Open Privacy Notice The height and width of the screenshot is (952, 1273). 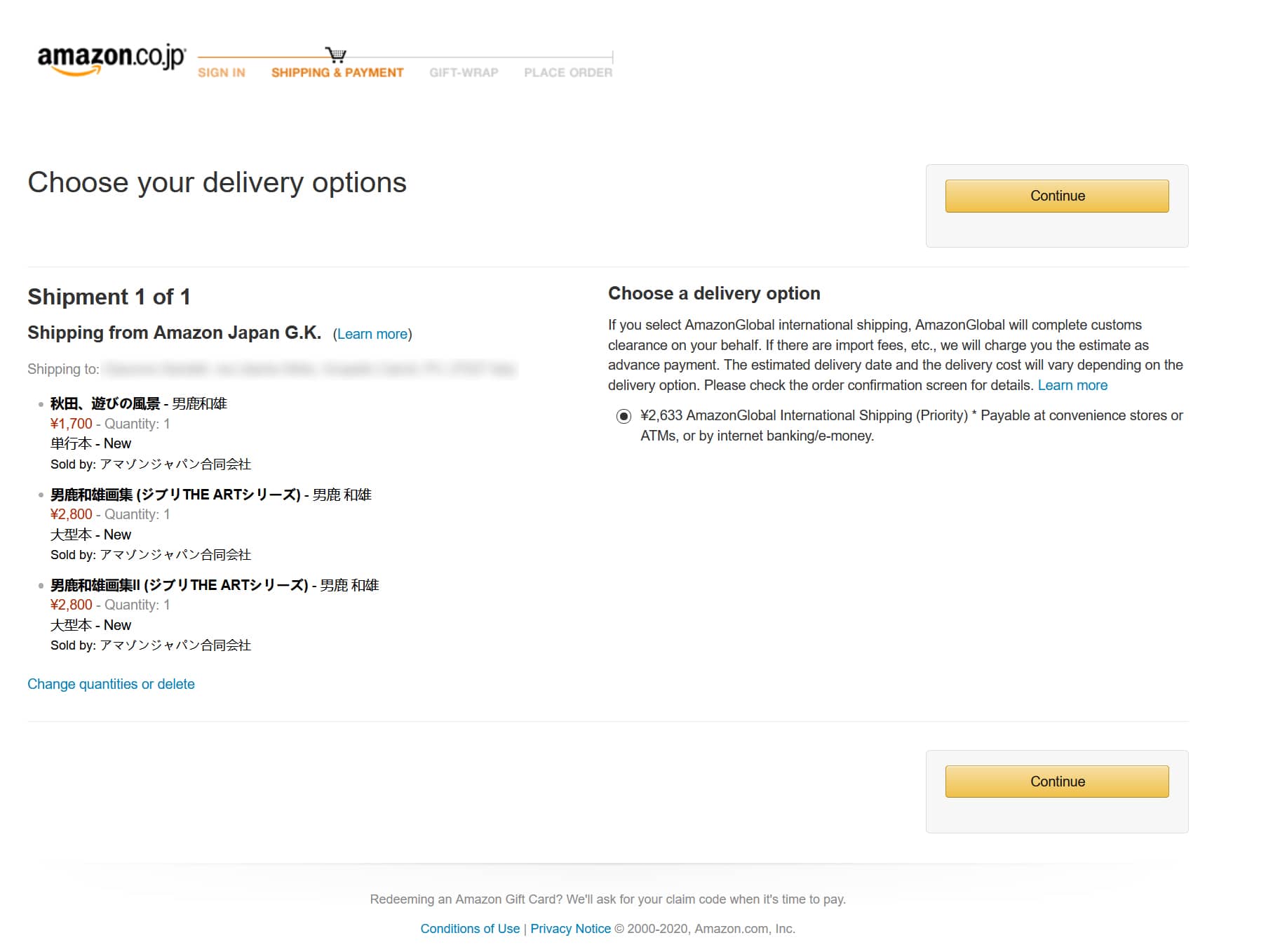pyautogui.click(x=570, y=928)
